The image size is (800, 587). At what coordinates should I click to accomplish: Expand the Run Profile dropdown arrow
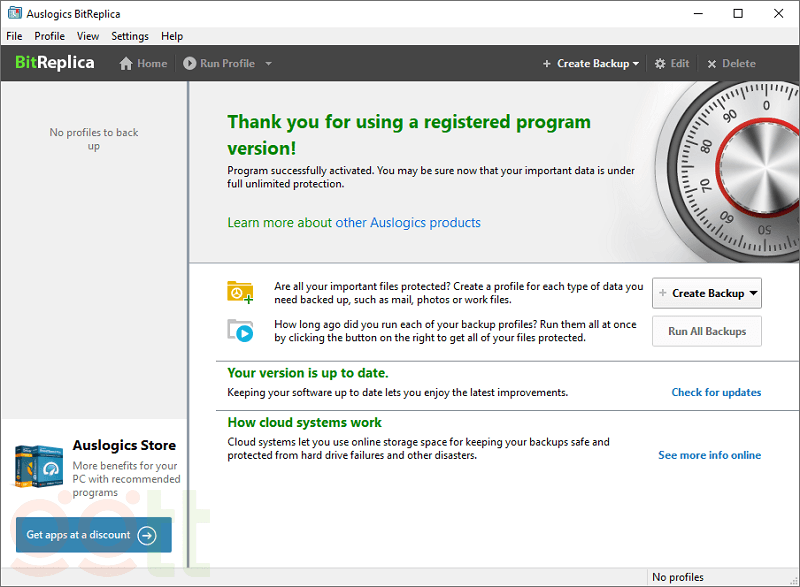point(268,64)
